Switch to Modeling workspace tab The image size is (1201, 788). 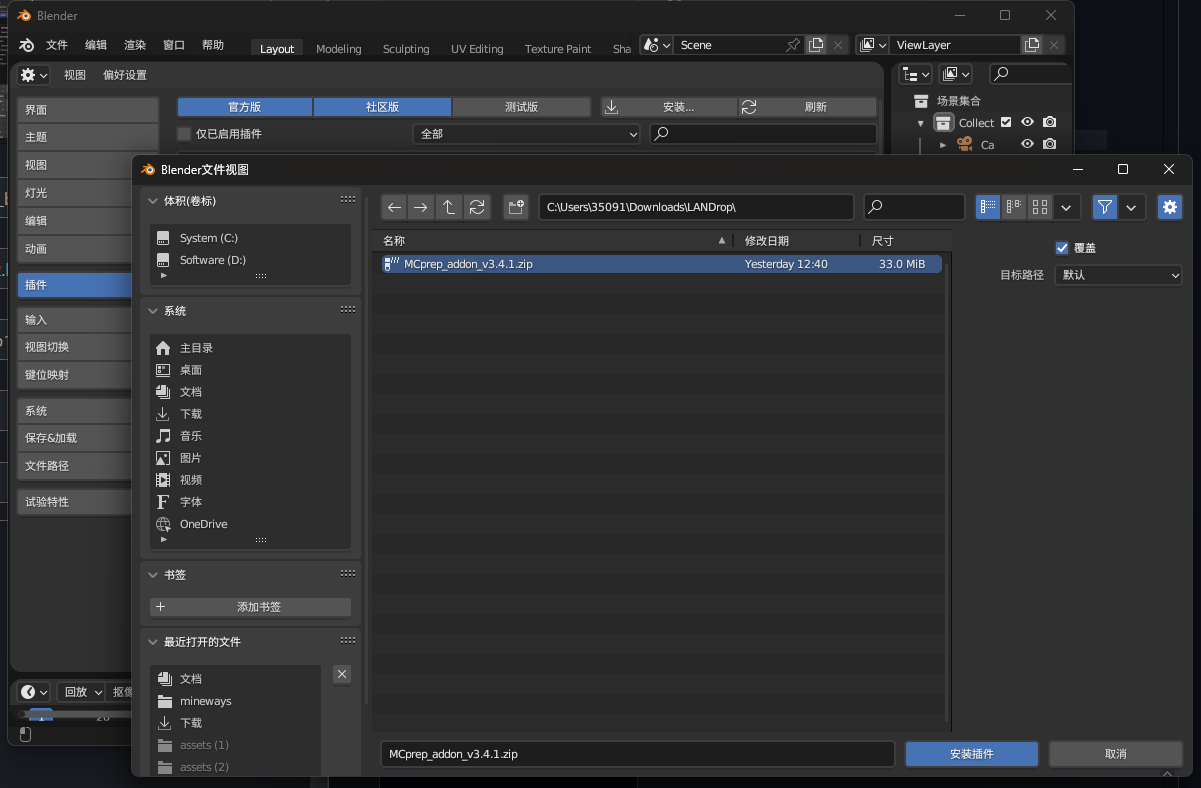click(x=339, y=49)
